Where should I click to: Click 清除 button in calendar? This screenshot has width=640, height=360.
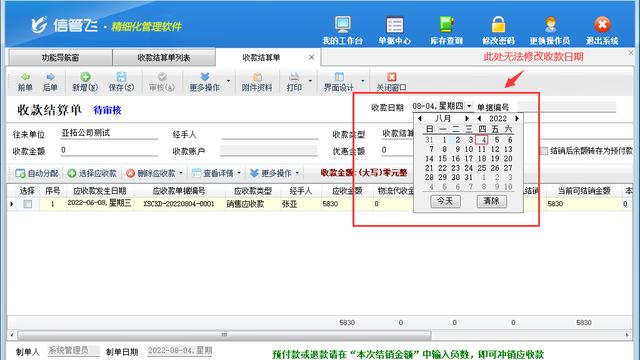(491, 201)
